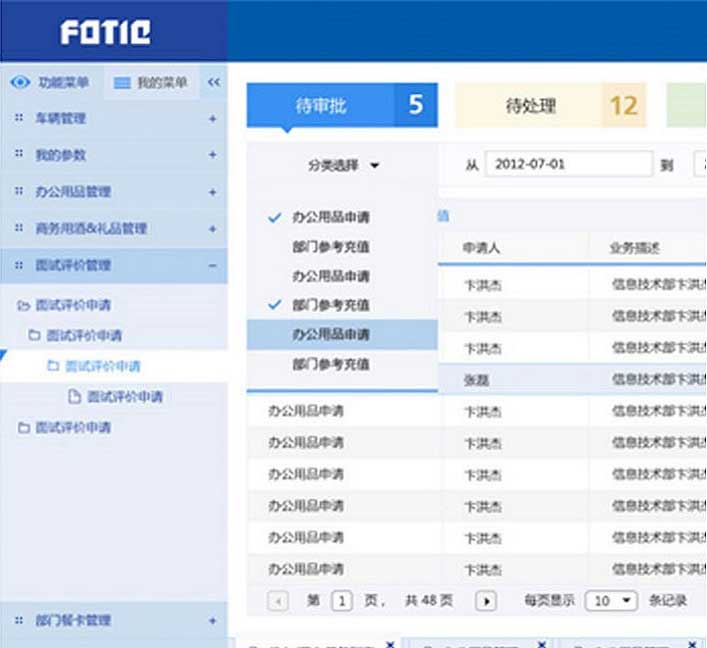
Task: Open the per-page count dropdown showing 10
Action: pos(612,601)
